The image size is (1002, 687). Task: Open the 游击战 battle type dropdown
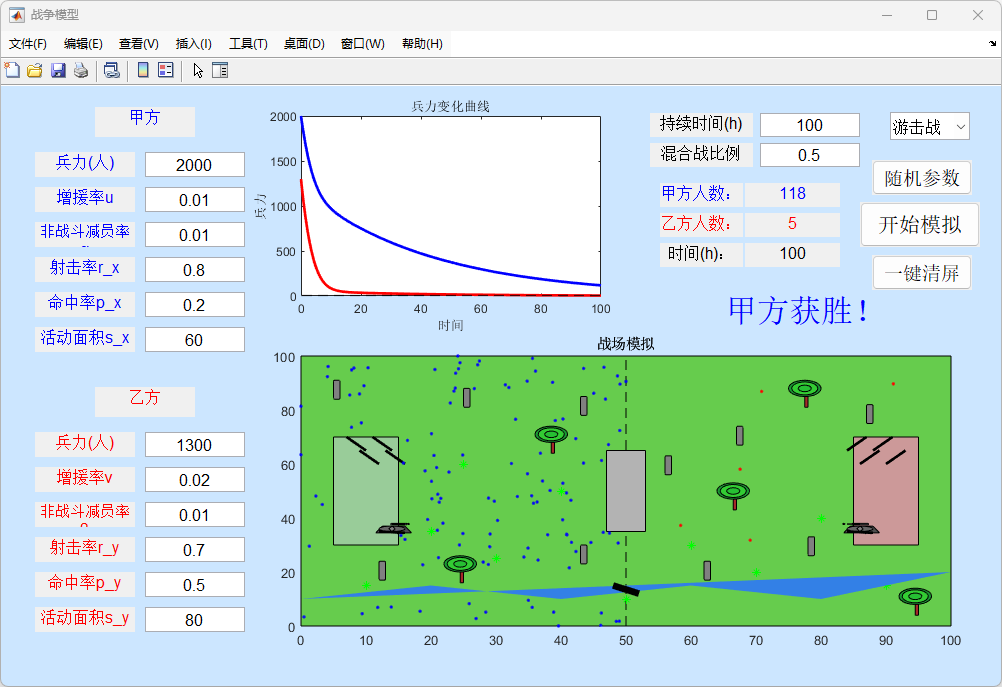pos(929,127)
